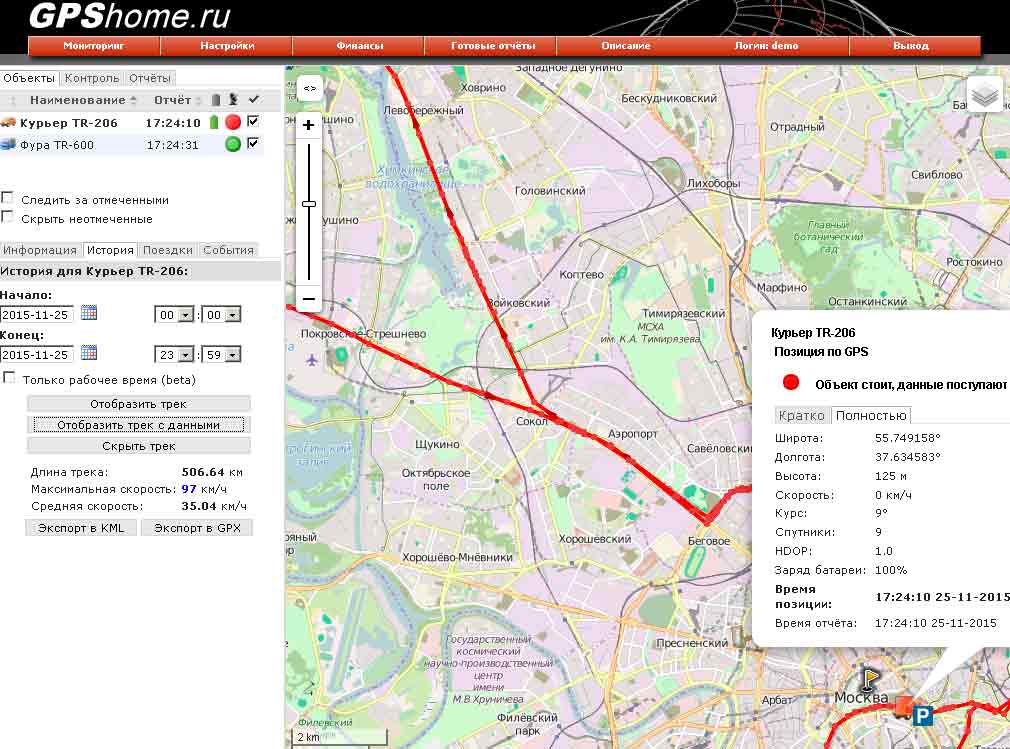Image resolution: width=1010 pixels, height=749 pixels.
Task: Click Экспорт в KML button
Action: click(81, 528)
